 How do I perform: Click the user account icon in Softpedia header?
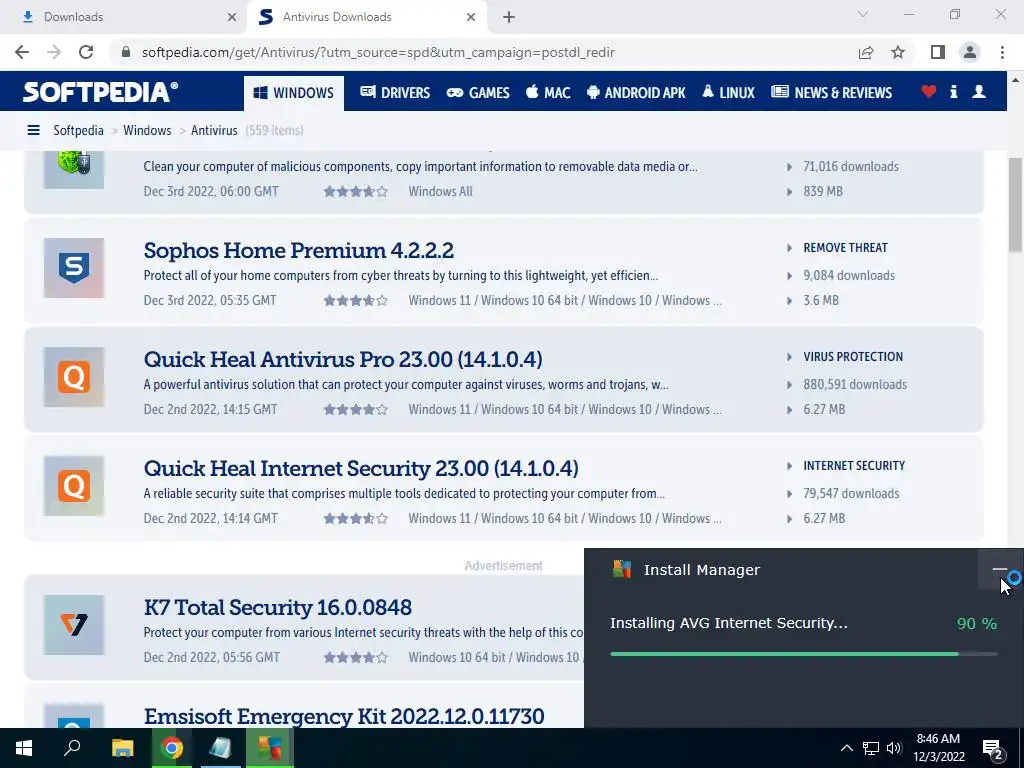(x=979, y=92)
